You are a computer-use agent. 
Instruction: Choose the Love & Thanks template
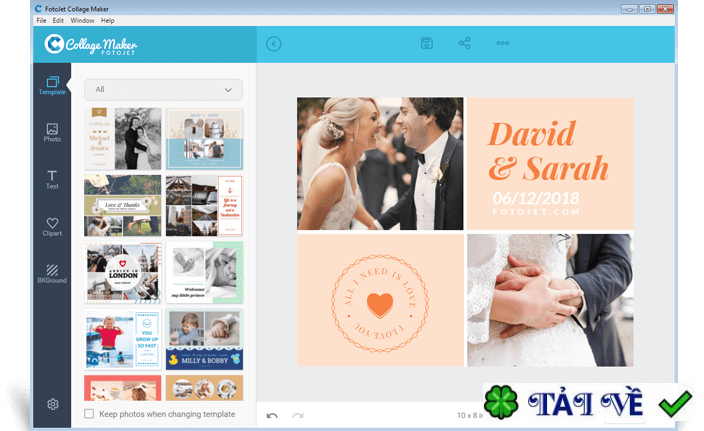[x=123, y=205]
